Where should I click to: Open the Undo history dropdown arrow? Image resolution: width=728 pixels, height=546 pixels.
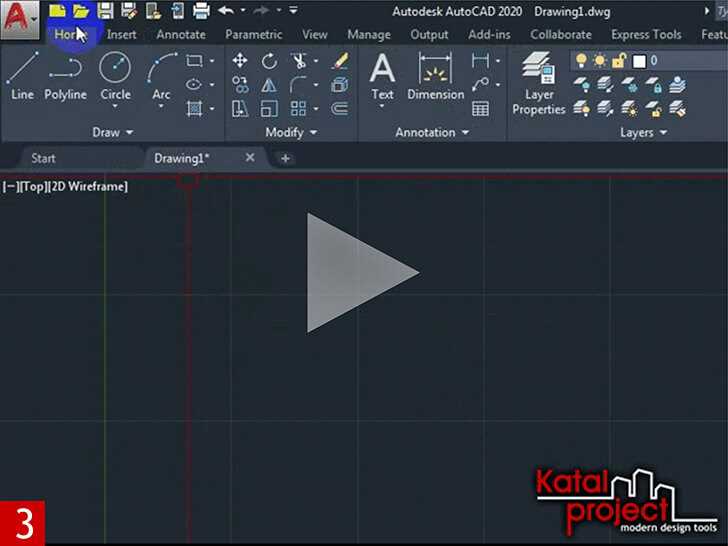(x=243, y=10)
